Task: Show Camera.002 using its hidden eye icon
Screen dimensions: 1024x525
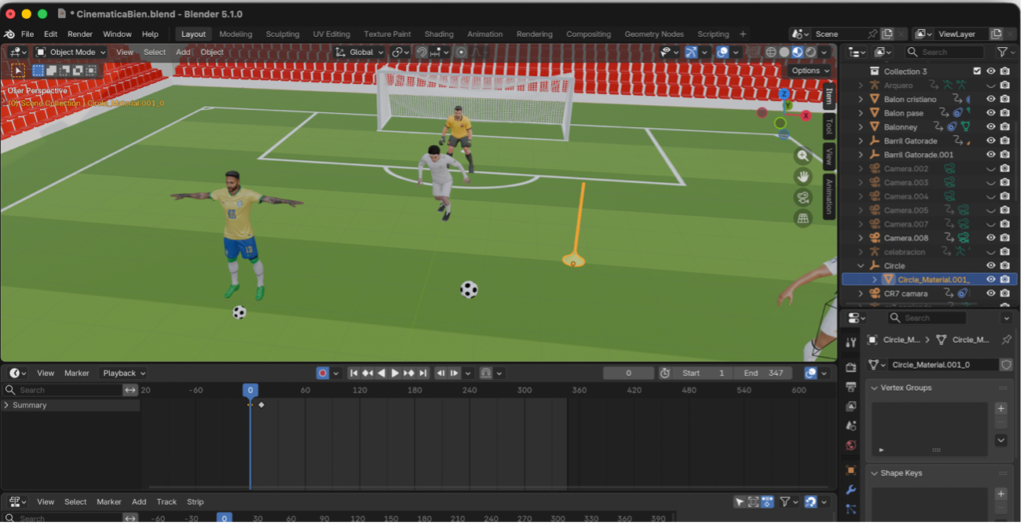Action: pos(992,169)
